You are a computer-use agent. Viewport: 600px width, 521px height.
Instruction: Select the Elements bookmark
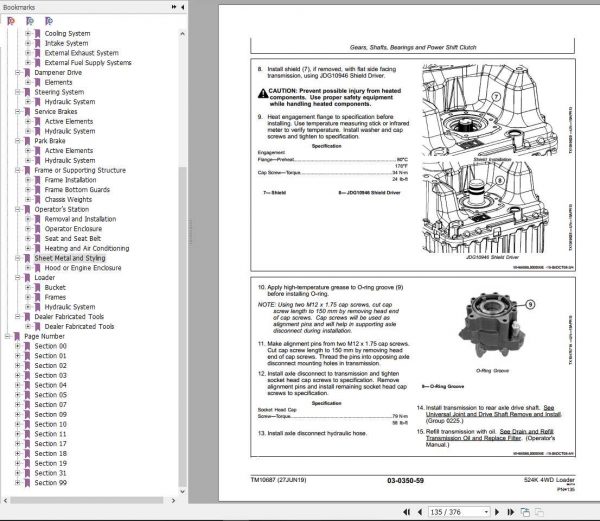coord(58,82)
